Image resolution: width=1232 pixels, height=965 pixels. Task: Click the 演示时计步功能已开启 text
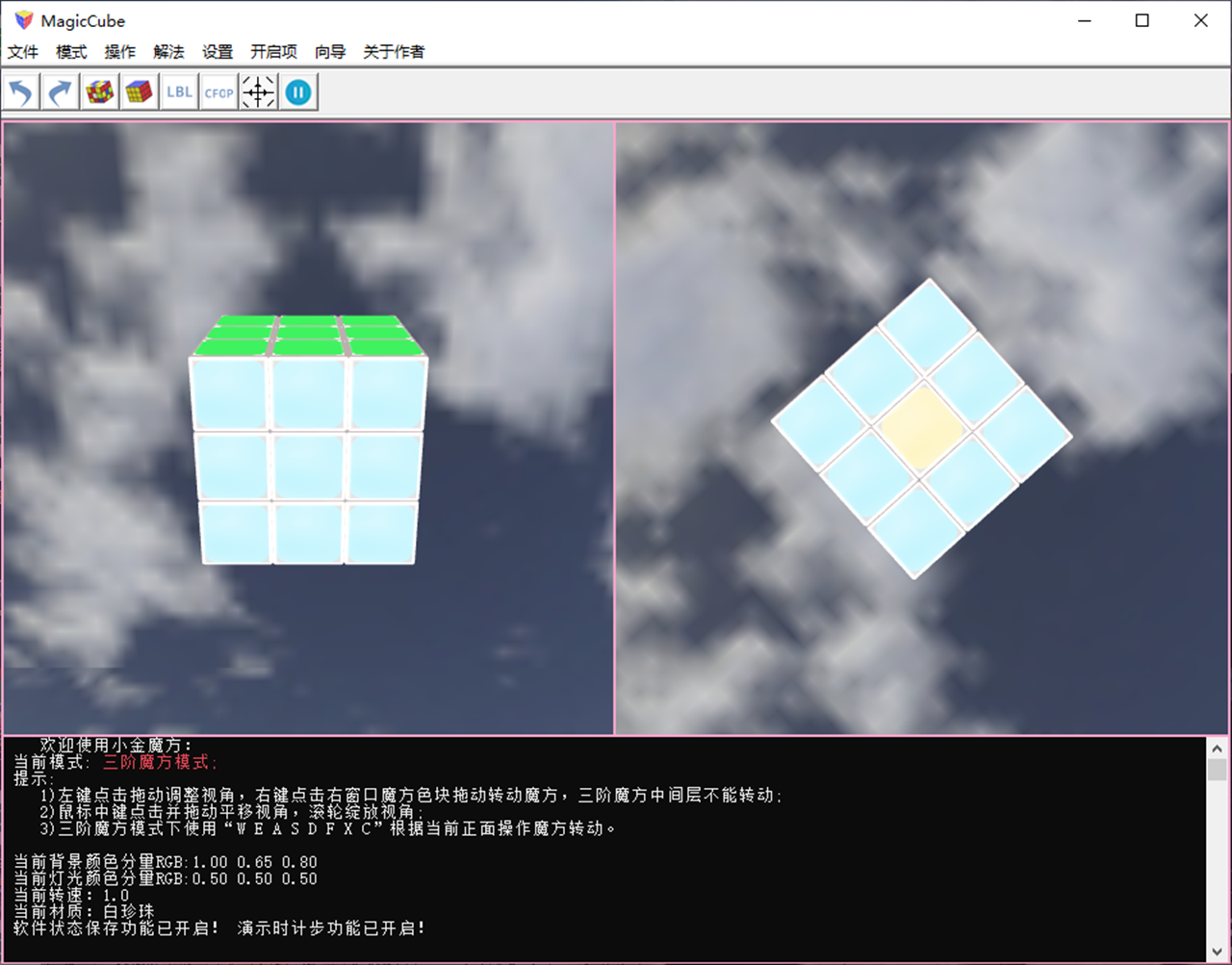tap(331, 928)
